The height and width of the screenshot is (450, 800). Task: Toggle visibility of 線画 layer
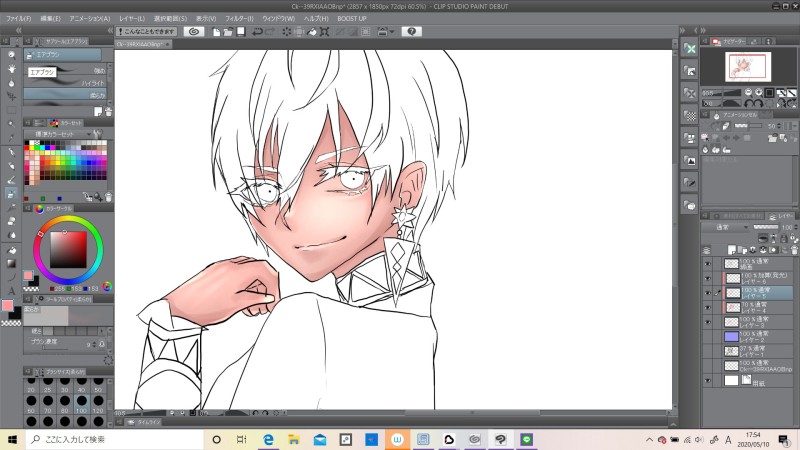coord(708,264)
